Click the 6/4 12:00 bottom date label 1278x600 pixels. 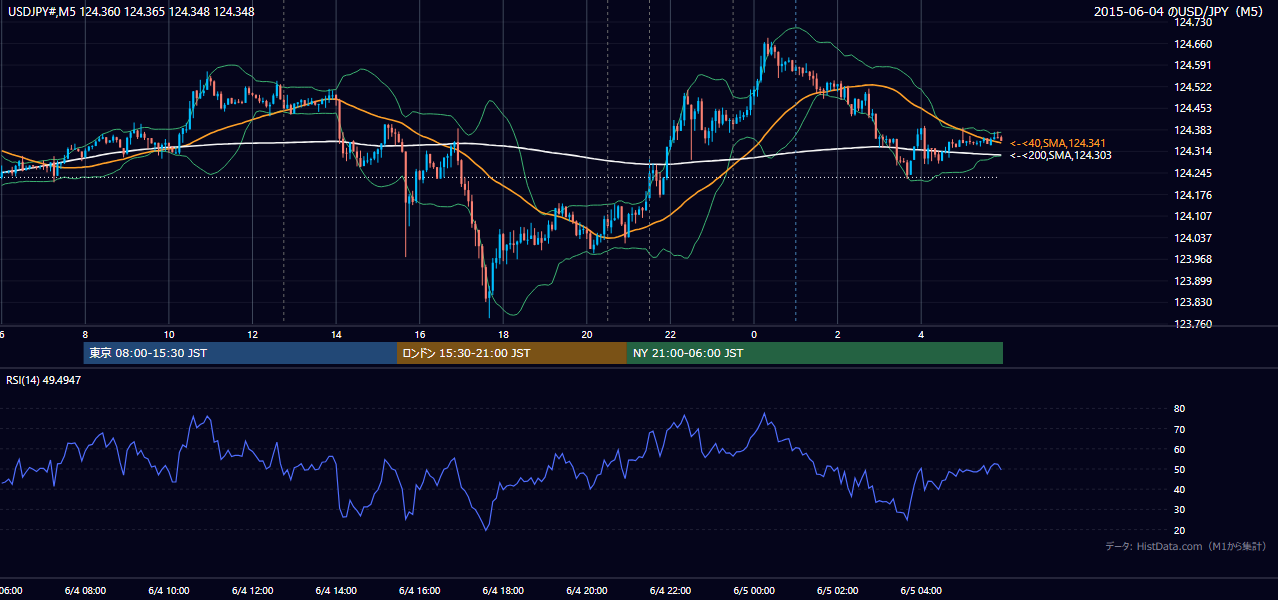coord(252,590)
